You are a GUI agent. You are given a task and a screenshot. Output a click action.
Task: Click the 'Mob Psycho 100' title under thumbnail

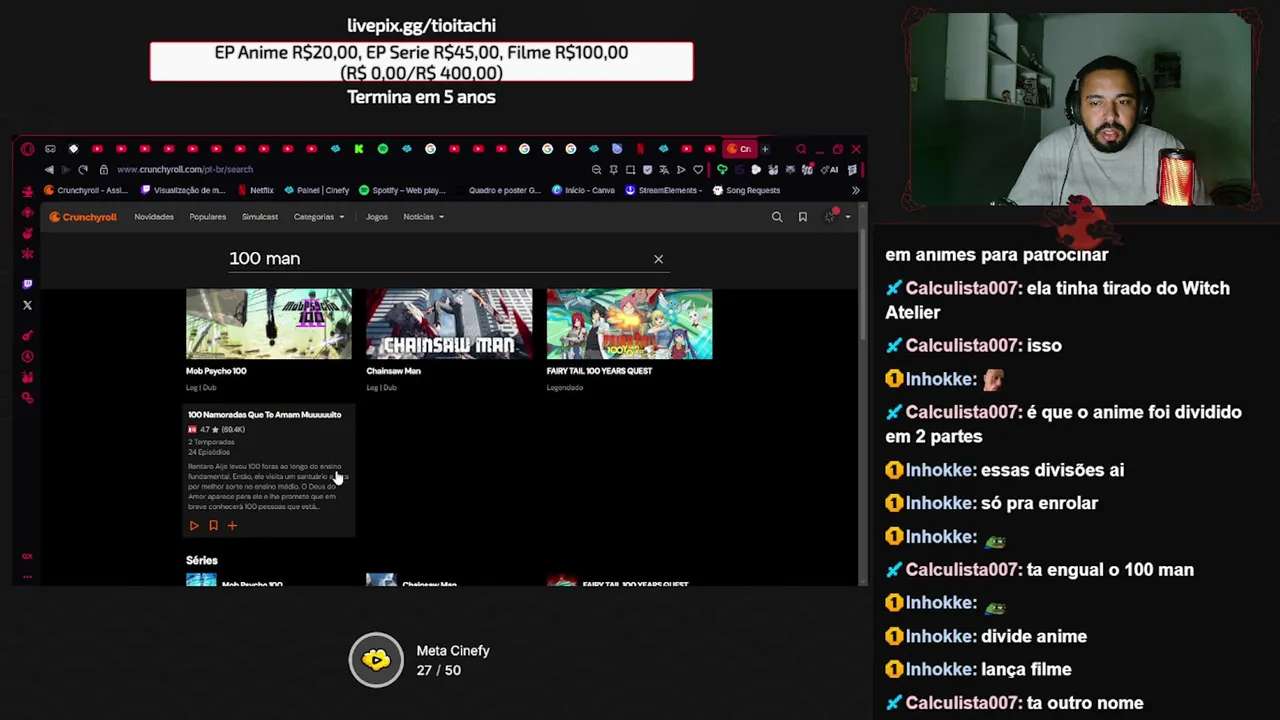point(216,371)
